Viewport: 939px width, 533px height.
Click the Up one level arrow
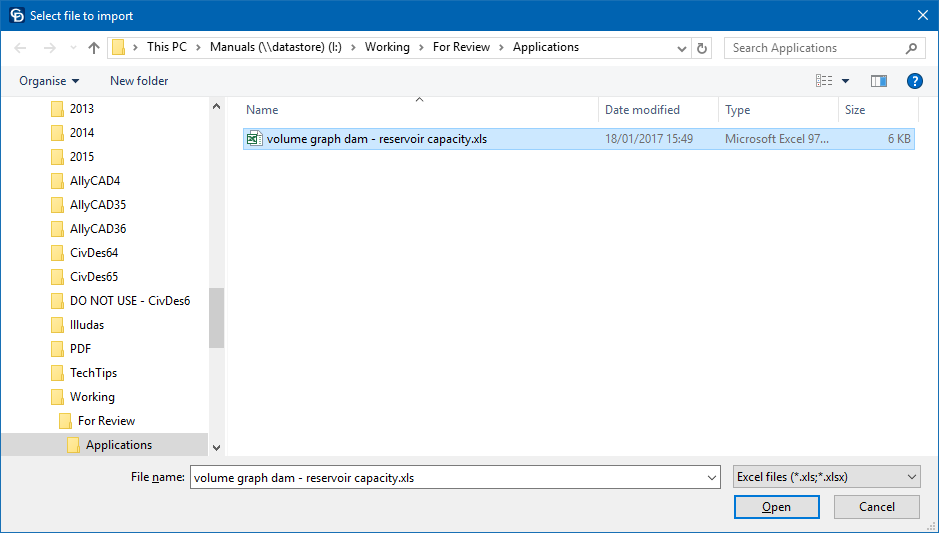pos(94,48)
